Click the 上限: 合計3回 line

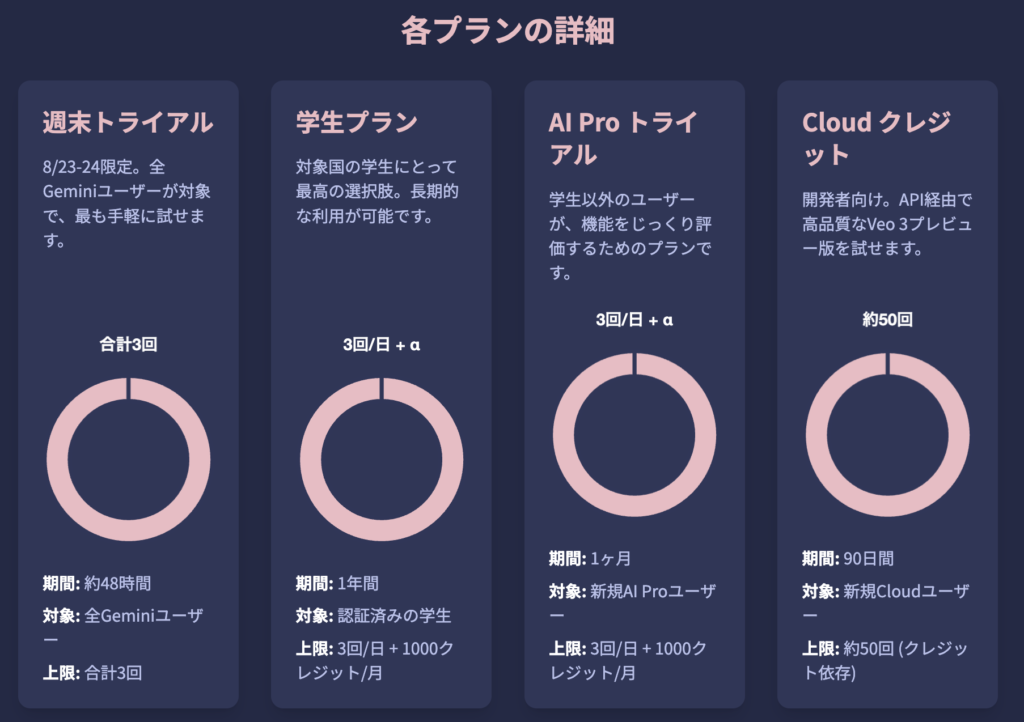click(92, 673)
